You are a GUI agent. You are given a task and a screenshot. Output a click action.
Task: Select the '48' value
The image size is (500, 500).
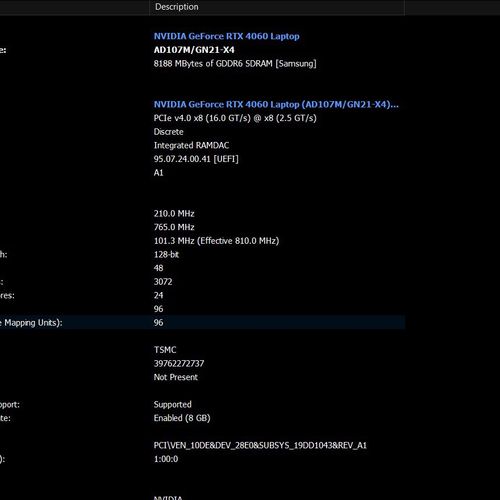coord(159,268)
